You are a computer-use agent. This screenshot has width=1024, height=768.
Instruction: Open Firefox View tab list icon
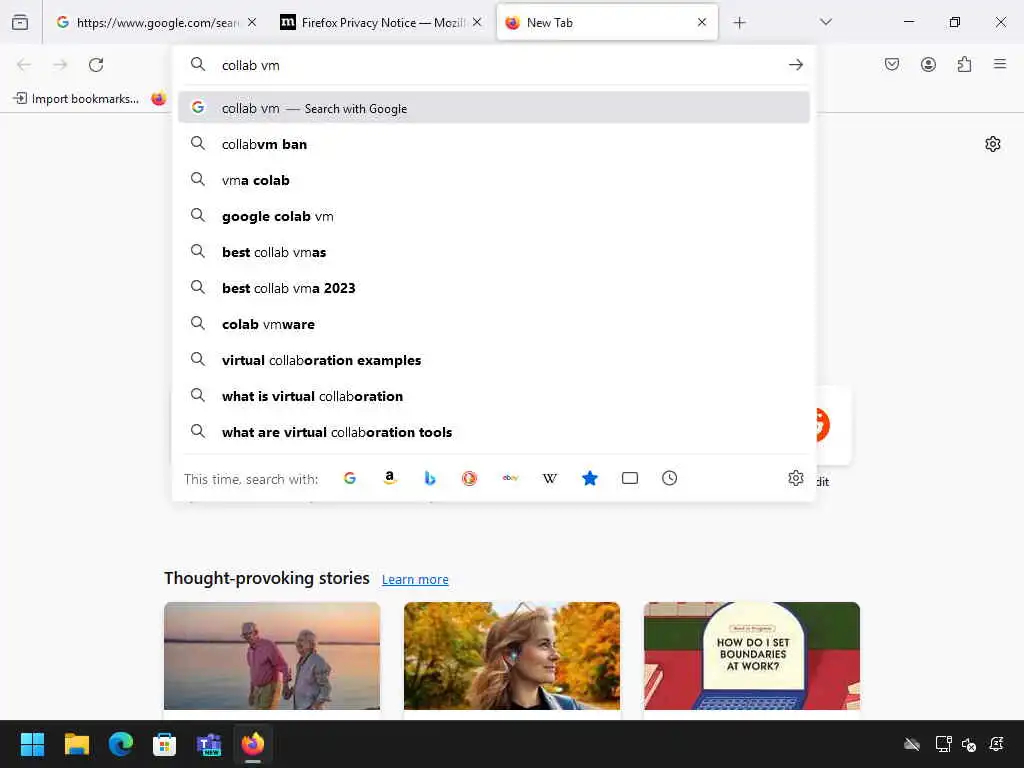[20, 22]
